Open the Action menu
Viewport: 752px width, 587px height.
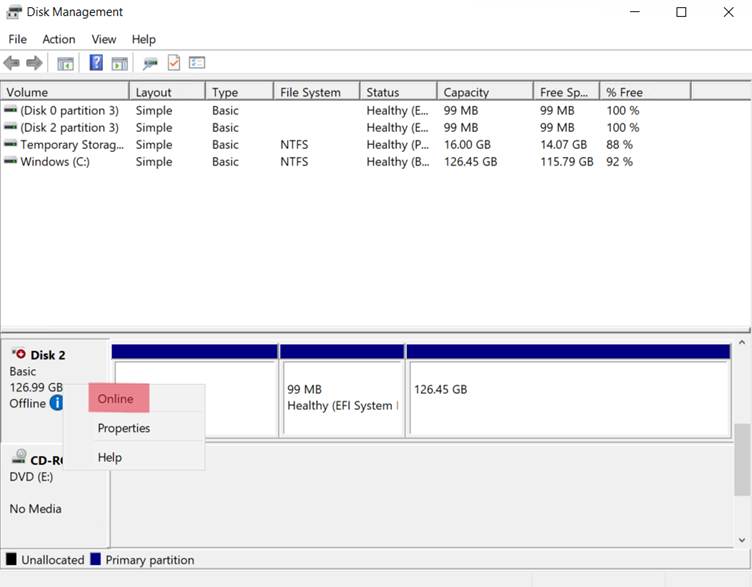click(59, 39)
